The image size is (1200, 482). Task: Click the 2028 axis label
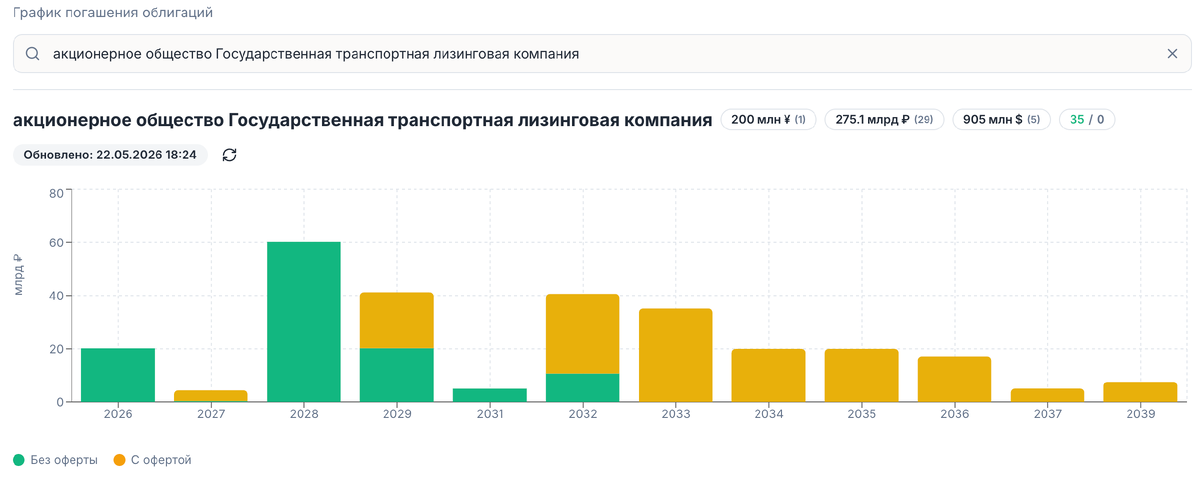click(x=304, y=414)
